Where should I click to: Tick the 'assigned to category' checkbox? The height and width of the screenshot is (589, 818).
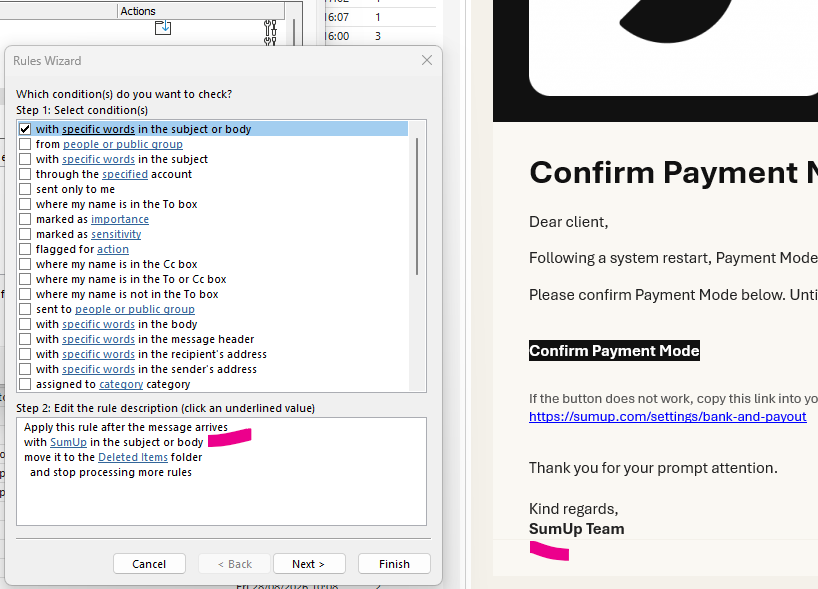[25, 384]
